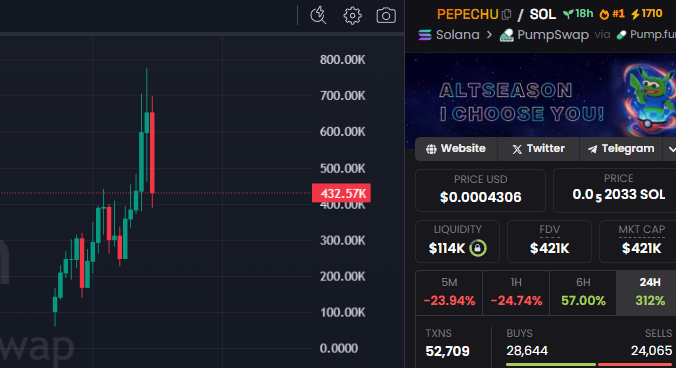Select the 1H timeframe tab
The width and height of the screenshot is (676, 368).
tap(516, 293)
